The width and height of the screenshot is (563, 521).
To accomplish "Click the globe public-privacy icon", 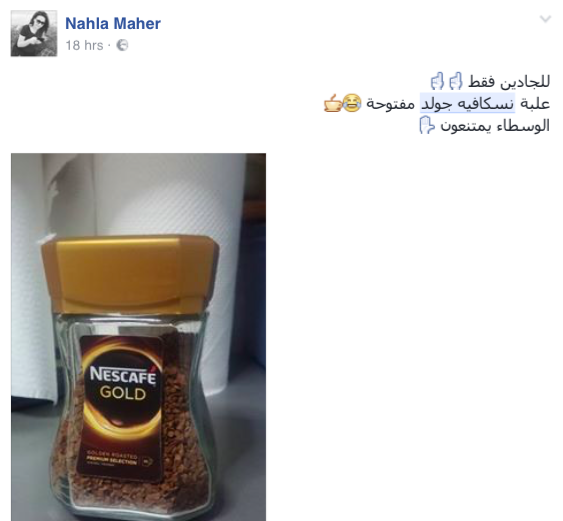I will tap(122, 45).
